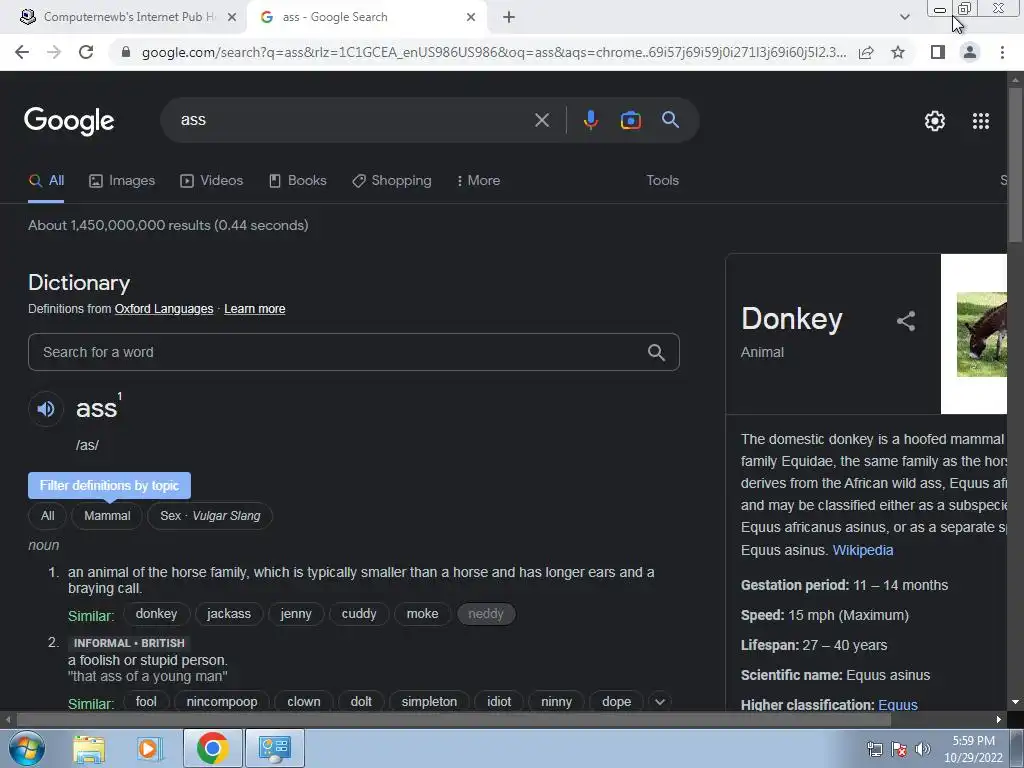Start voice search with microphone icon

point(590,120)
